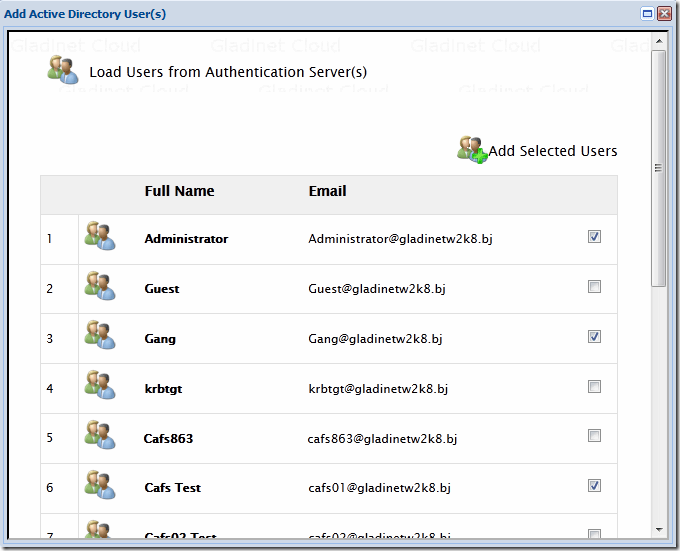Screen dimensions: 680x551
Task: Click the scrollbar up arrow
Action: pos(659,41)
